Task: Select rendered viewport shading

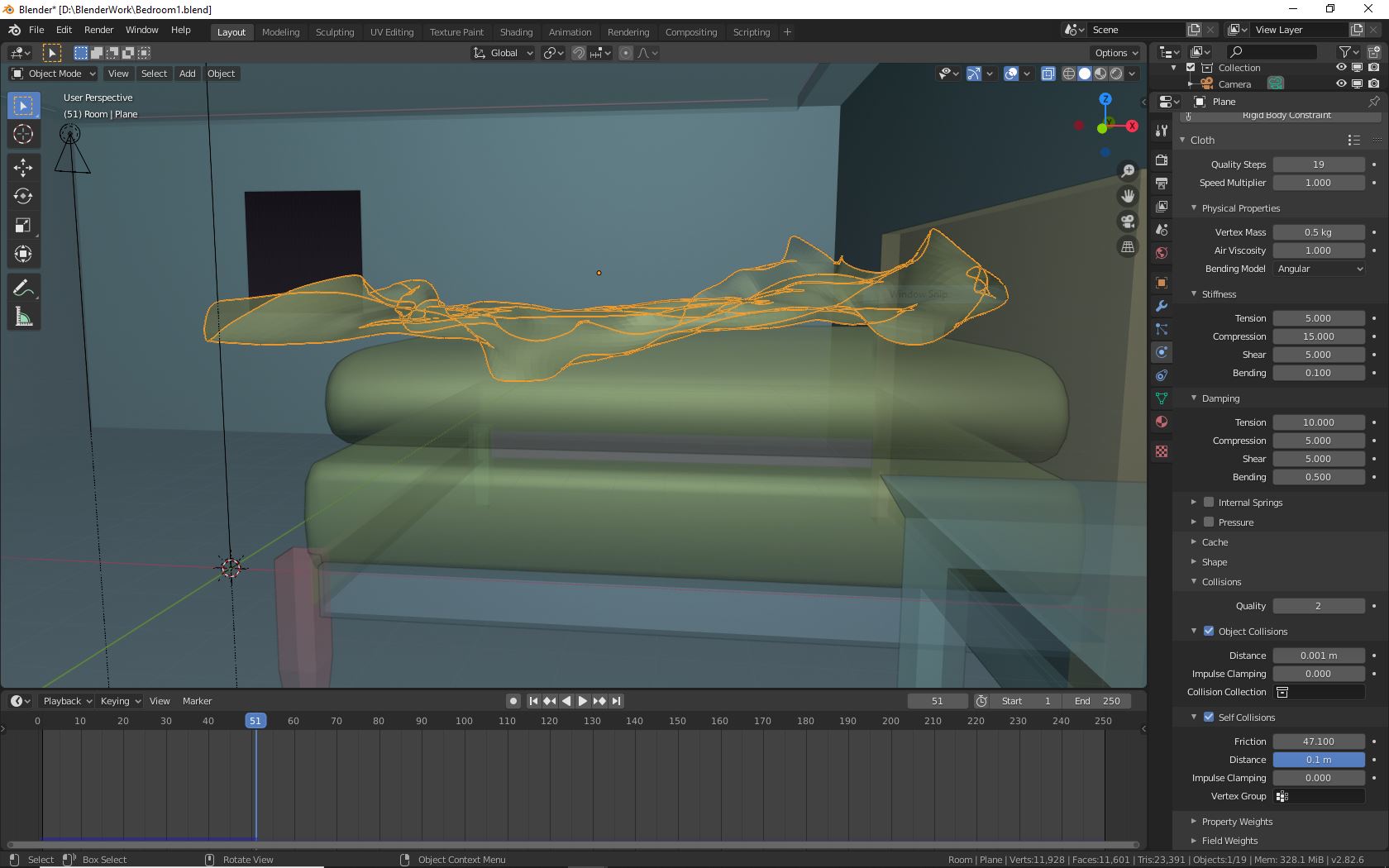Action: click(1116, 74)
